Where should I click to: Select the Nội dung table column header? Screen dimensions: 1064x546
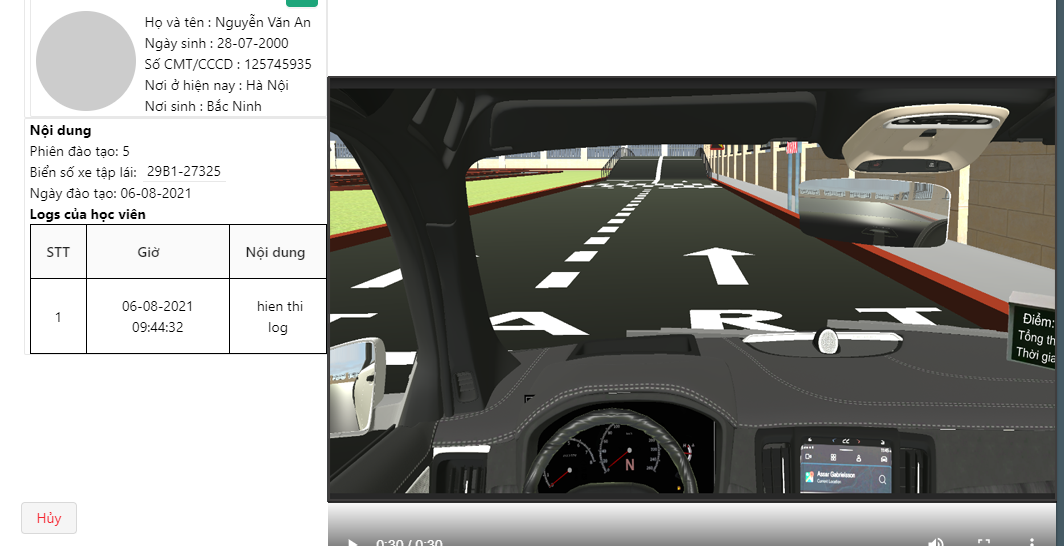tap(278, 252)
